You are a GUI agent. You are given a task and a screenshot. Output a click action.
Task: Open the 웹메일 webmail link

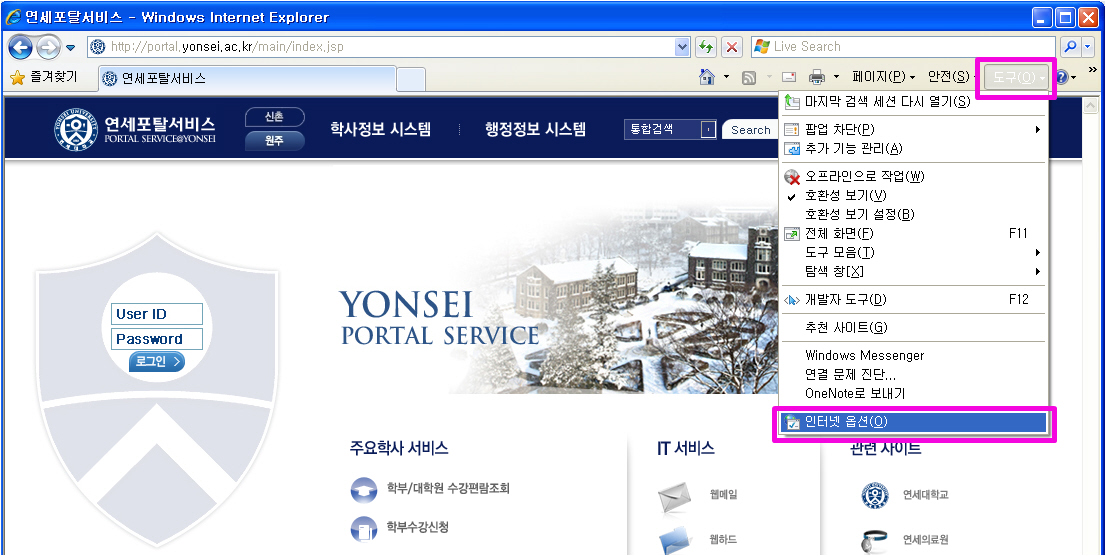tap(723, 495)
